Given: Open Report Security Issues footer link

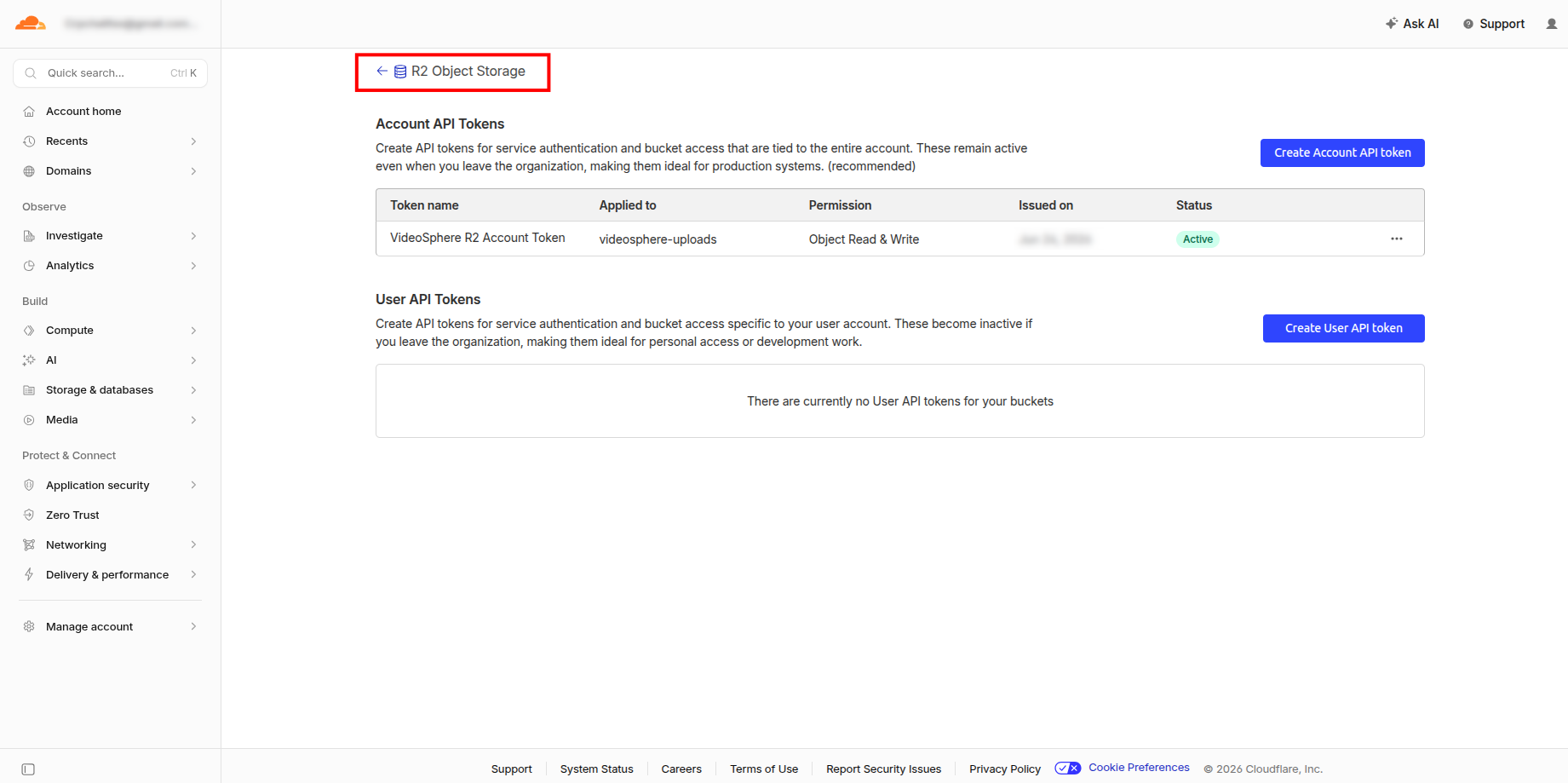Looking at the screenshot, I should pos(883,769).
